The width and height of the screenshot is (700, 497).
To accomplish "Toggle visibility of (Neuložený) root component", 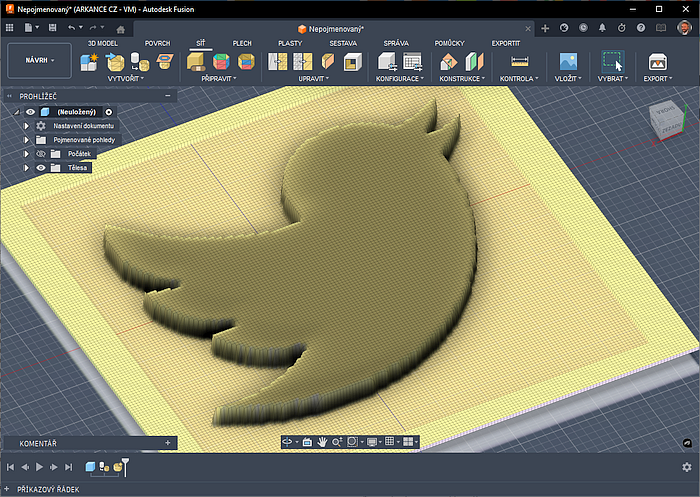I will click(30, 112).
